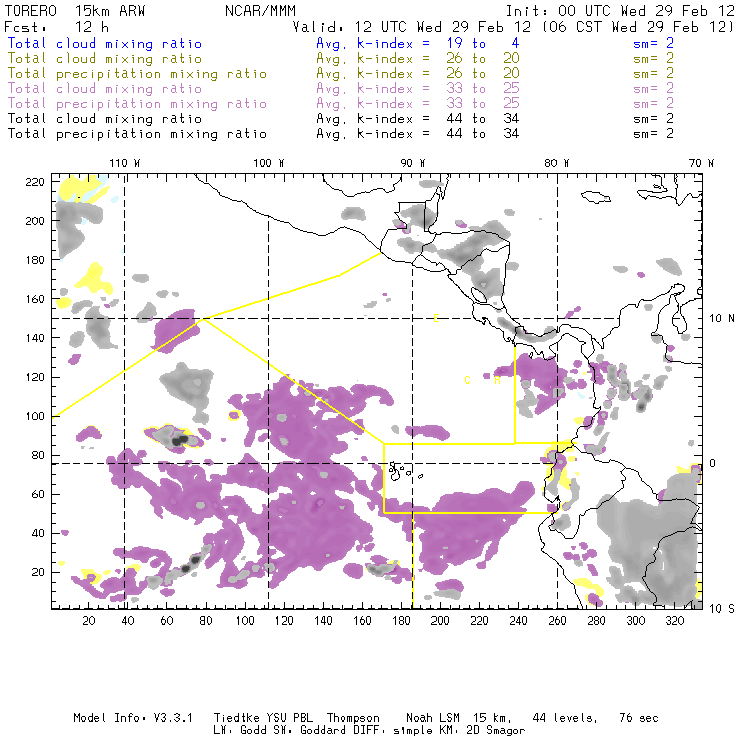740x740 pixels.
Task: Click the '0' equator latitude label
Action: point(713,463)
